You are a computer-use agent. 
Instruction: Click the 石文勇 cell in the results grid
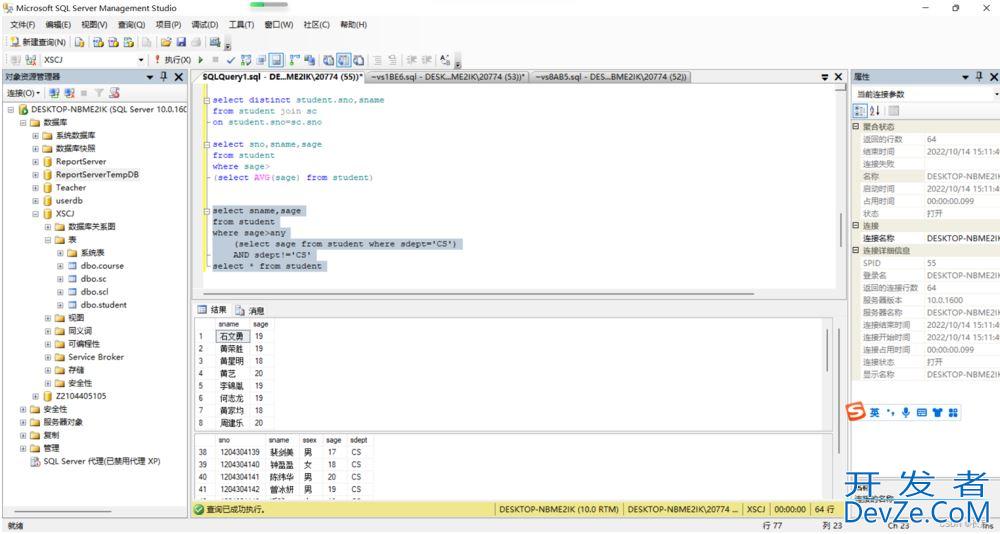click(232, 336)
